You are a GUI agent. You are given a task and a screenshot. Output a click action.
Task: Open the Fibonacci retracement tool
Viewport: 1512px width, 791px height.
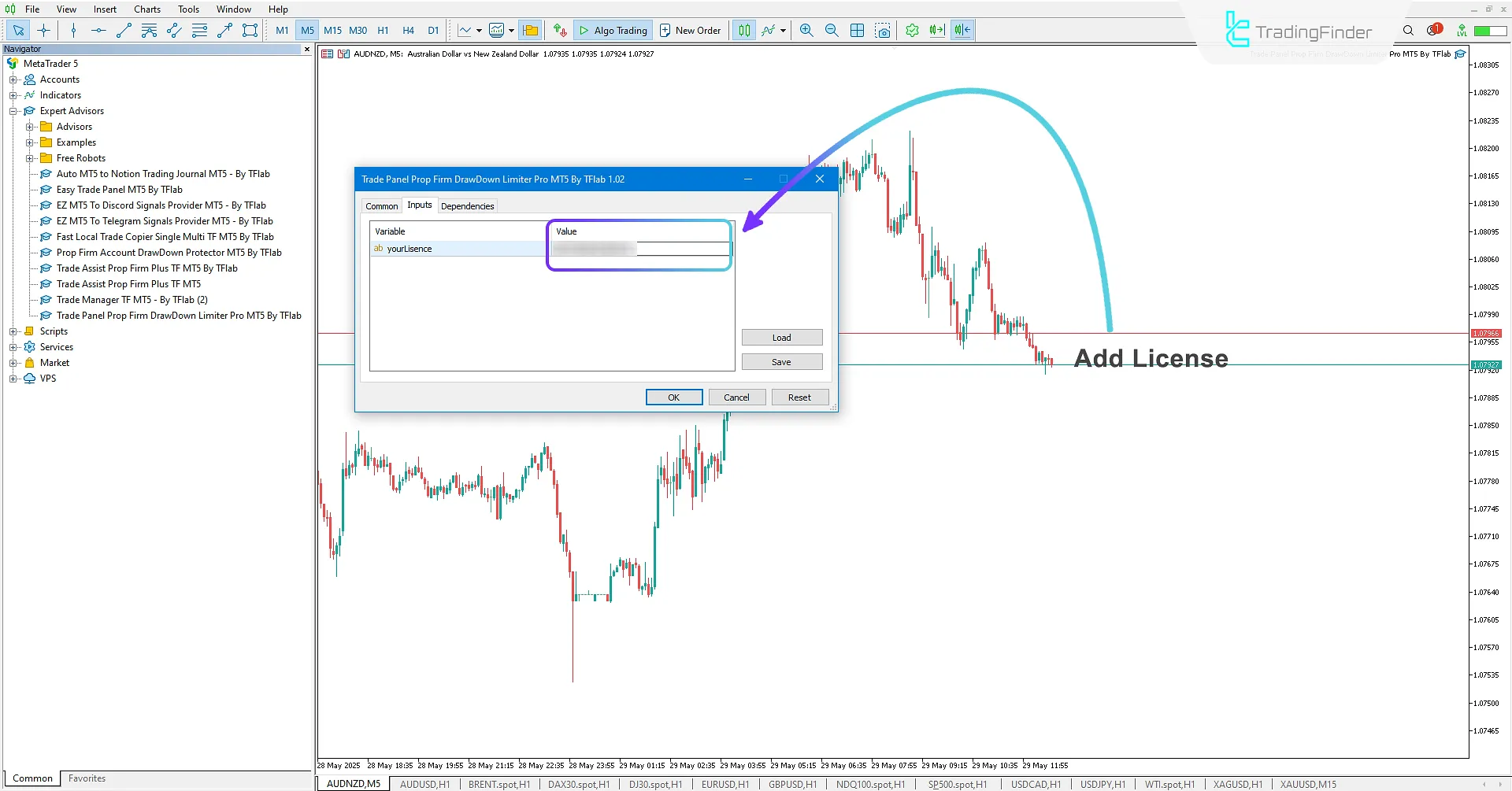point(199,30)
